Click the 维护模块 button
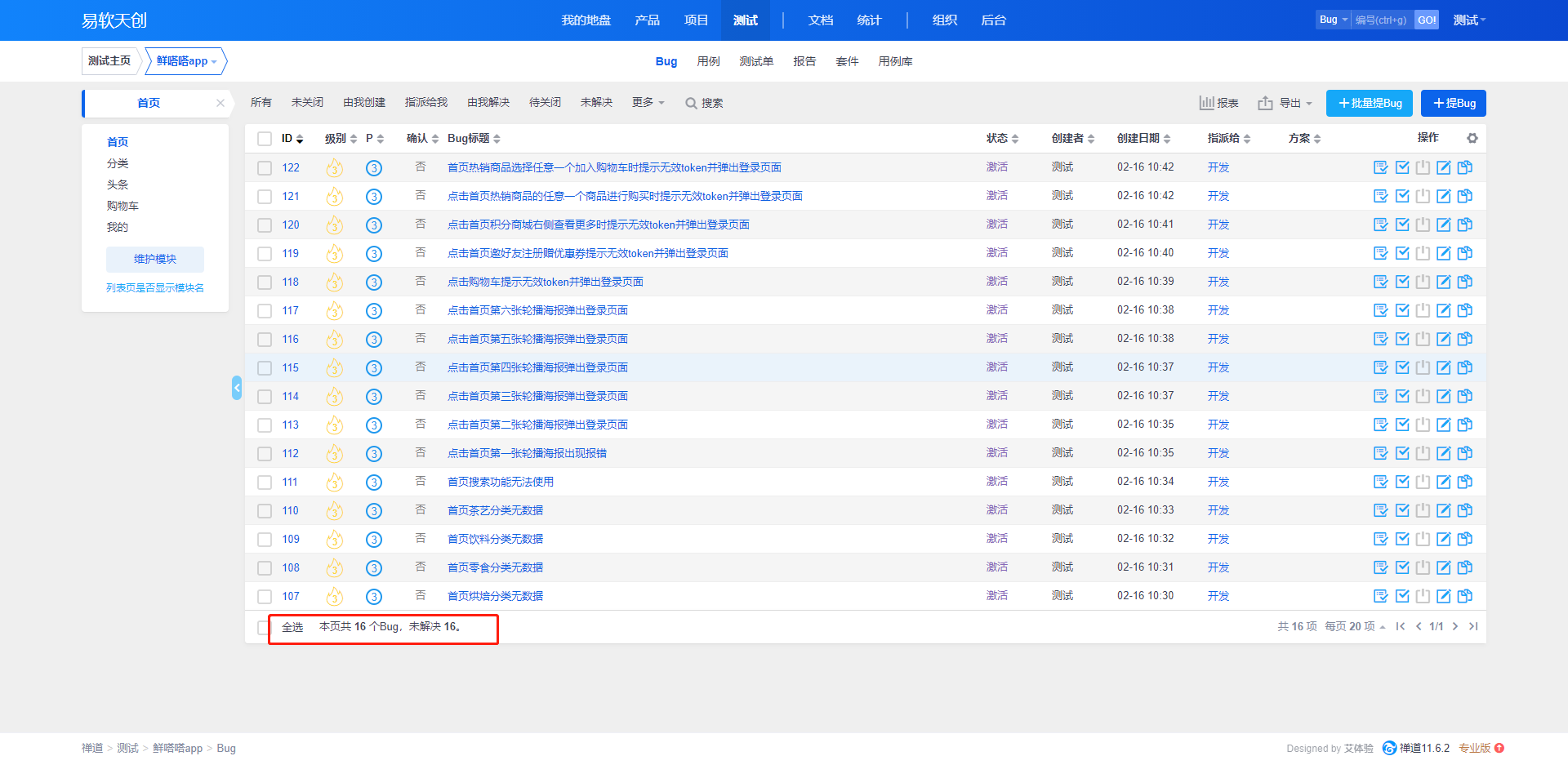1568x765 pixels. pyautogui.click(x=155, y=259)
